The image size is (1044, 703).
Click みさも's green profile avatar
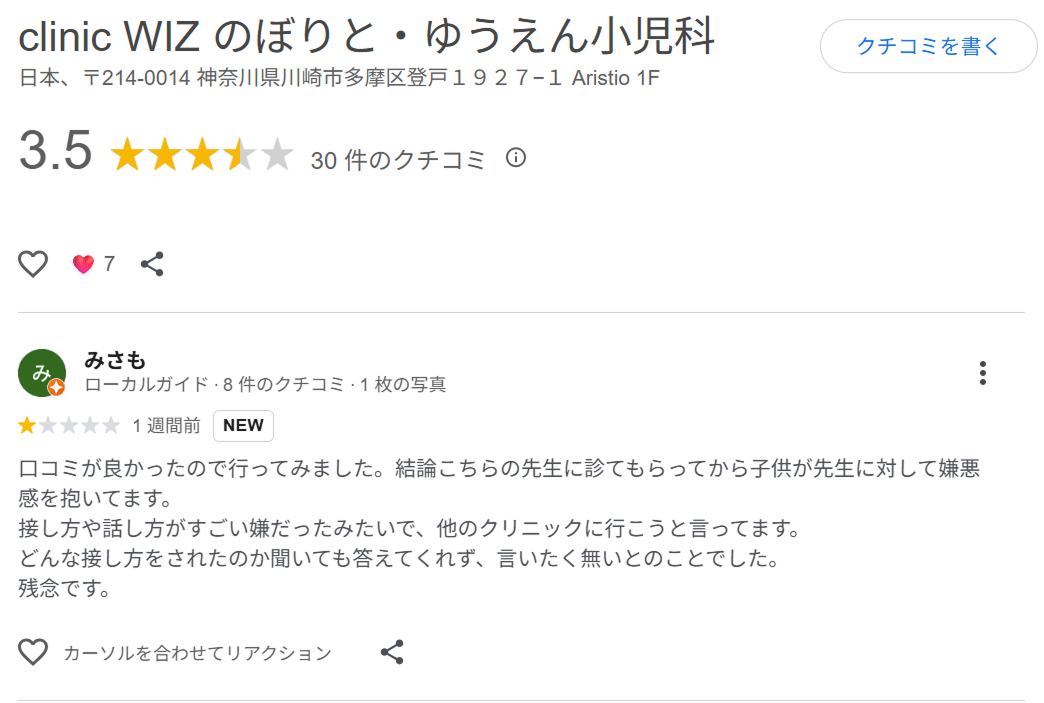(42, 373)
